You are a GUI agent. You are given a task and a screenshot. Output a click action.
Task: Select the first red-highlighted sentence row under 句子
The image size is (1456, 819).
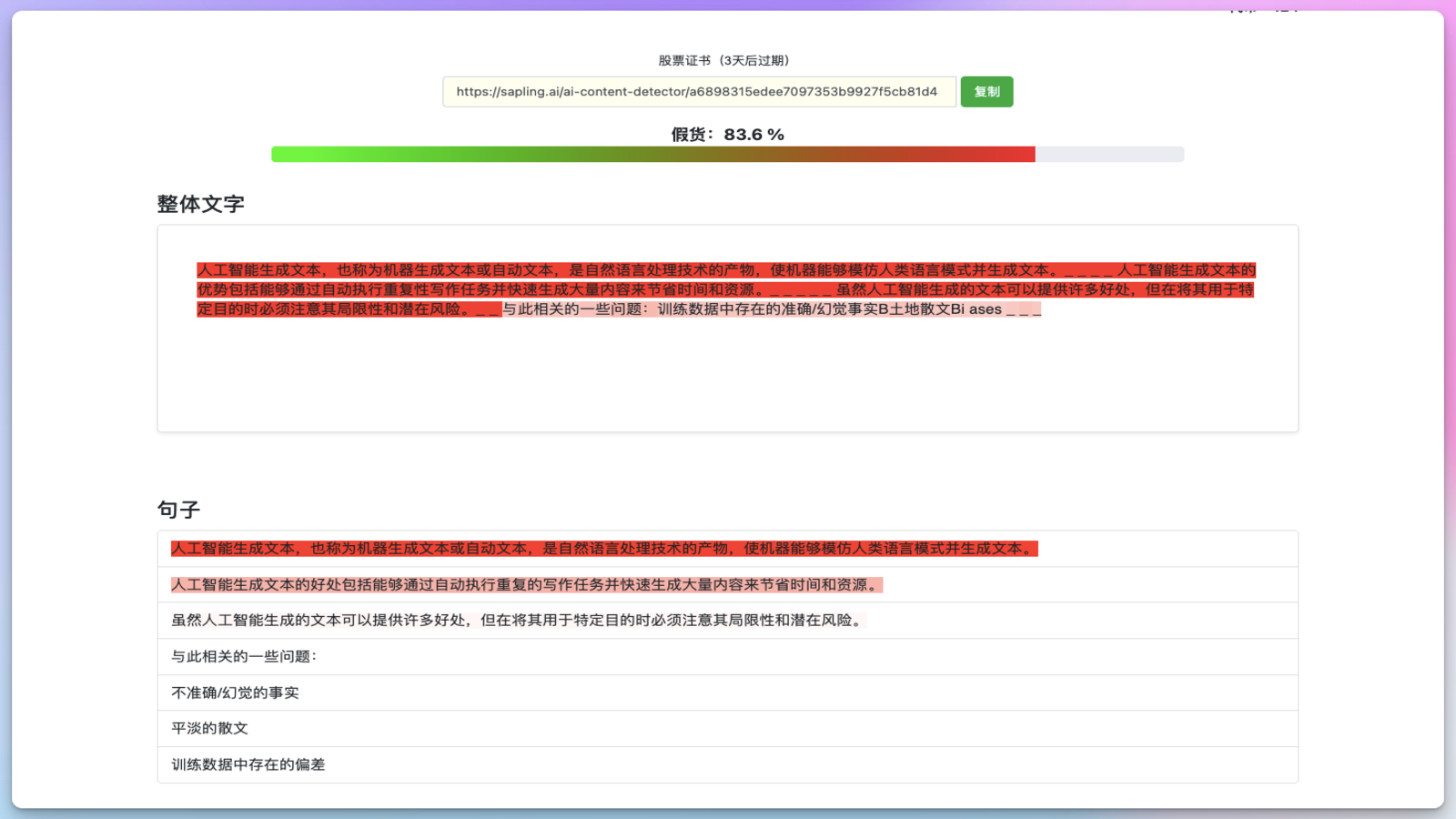(x=604, y=549)
